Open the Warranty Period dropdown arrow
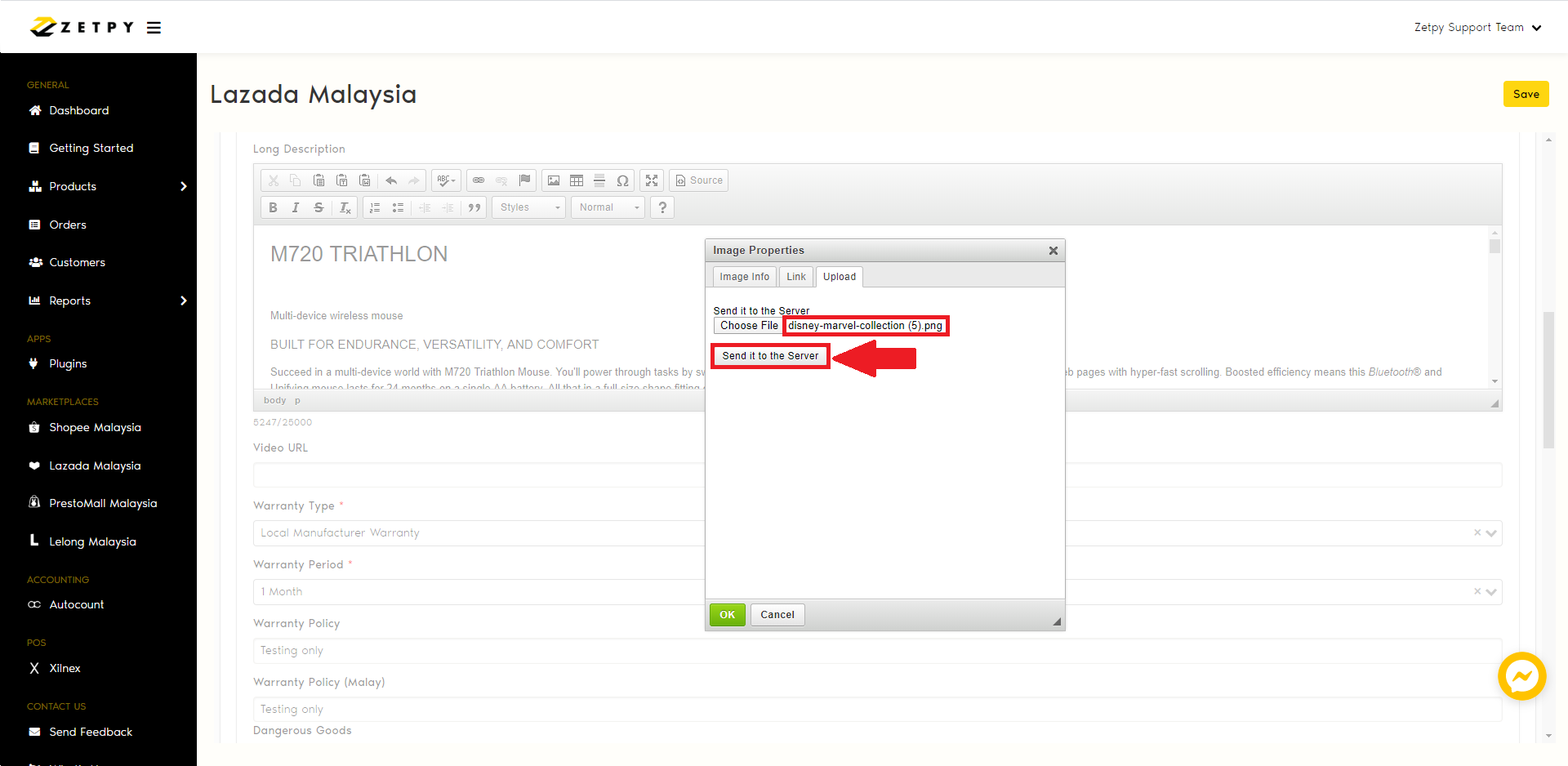 pyautogui.click(x=1491, y=592)
